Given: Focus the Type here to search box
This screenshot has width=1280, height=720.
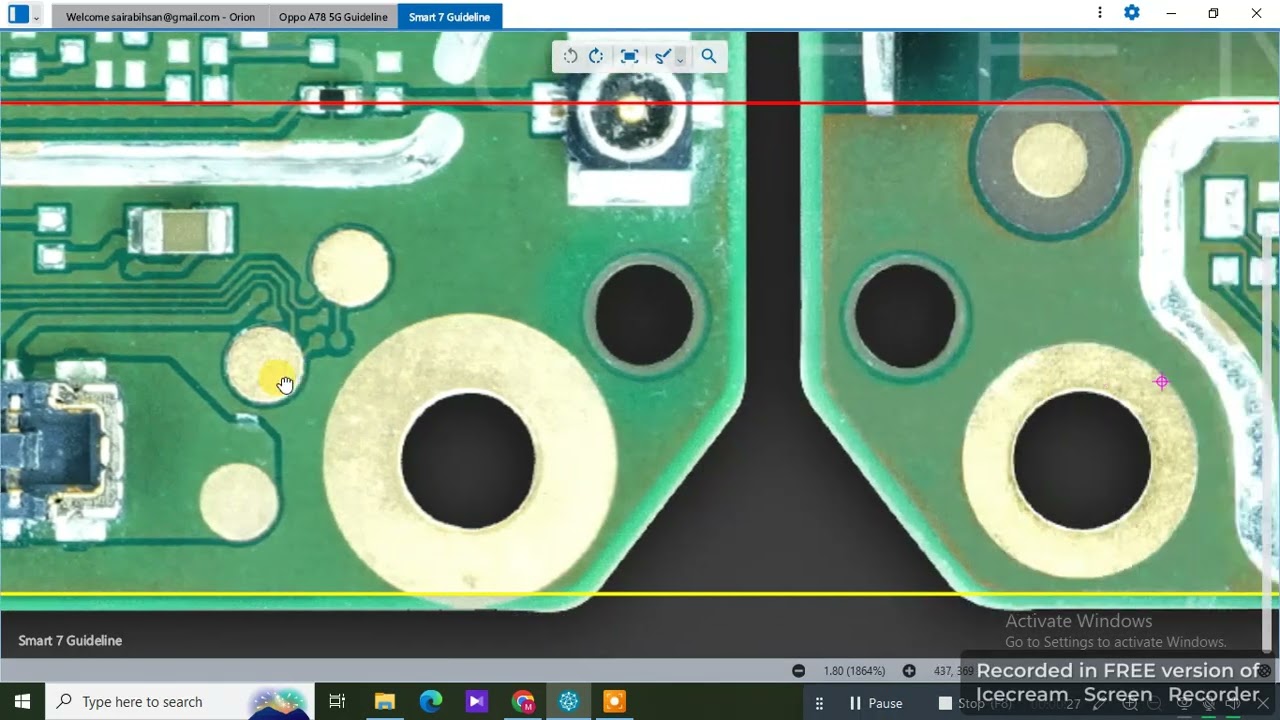Looking at the screenshot, I should pos(180,702).
